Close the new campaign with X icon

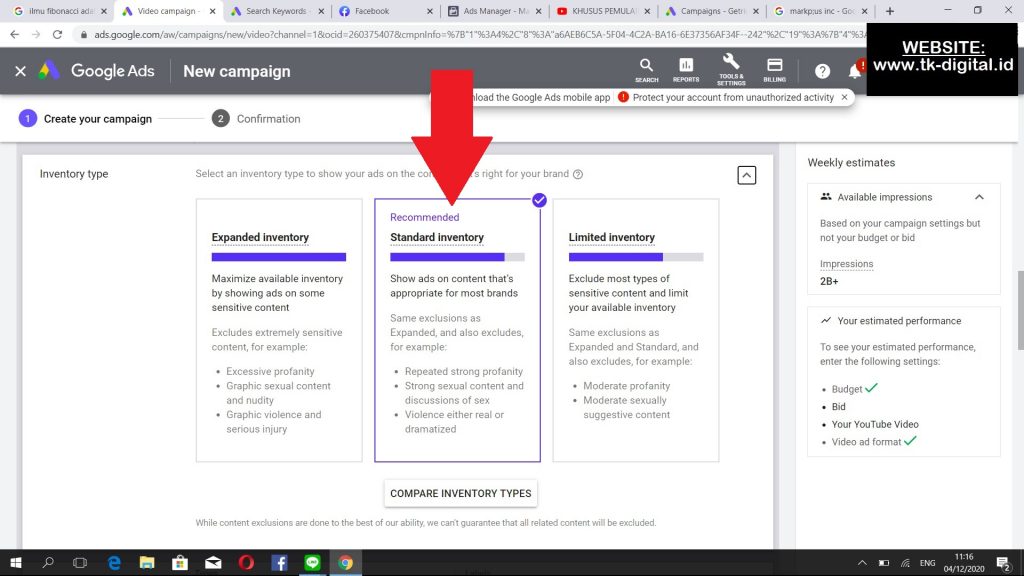pyautogui.click(x=20, y=71)
